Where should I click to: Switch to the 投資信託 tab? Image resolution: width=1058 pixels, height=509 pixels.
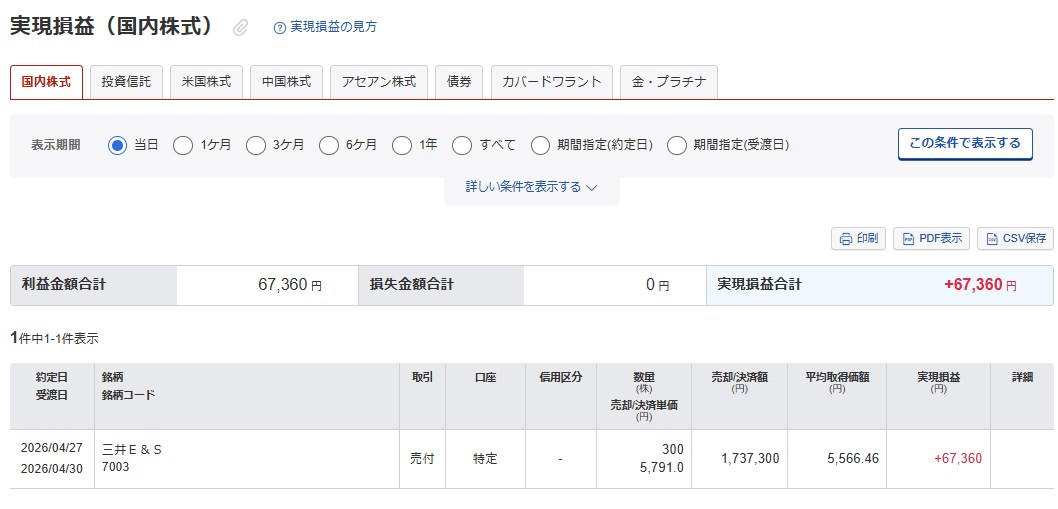pos(126,82)
